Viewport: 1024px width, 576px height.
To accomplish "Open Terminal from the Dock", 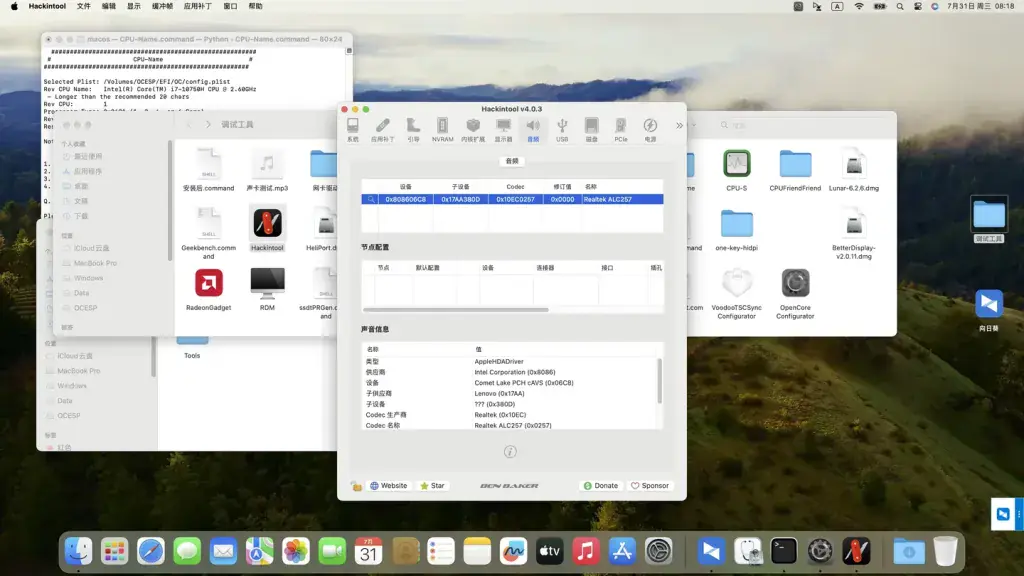I will click(784, 551).
